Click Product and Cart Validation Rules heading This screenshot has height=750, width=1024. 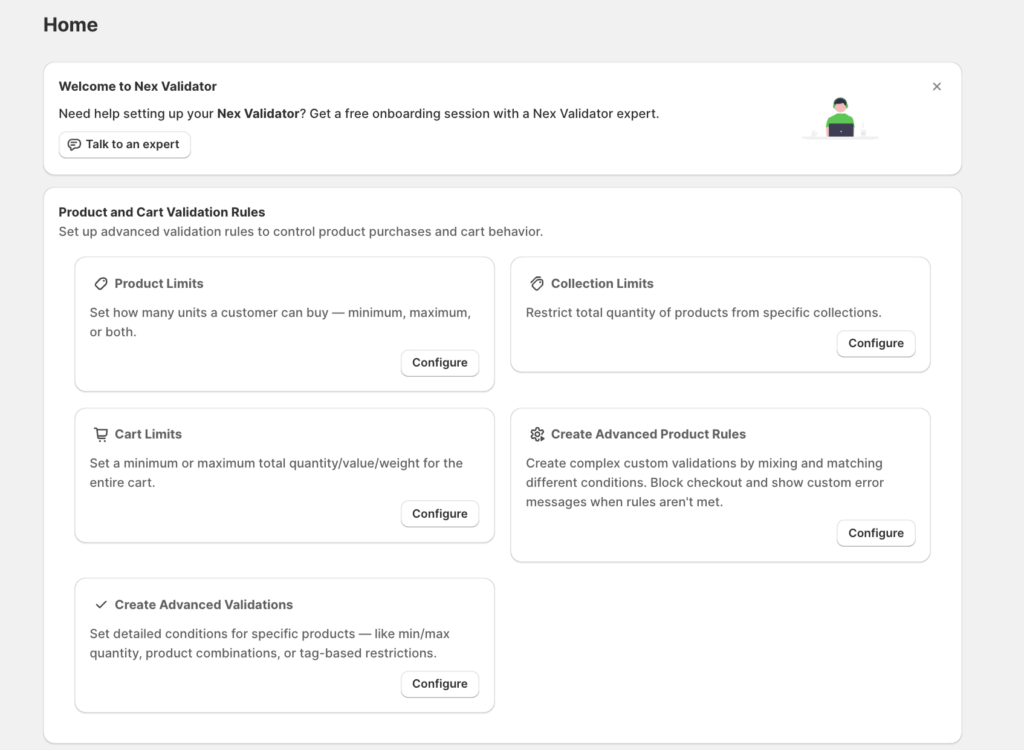(x=162, y=212)
